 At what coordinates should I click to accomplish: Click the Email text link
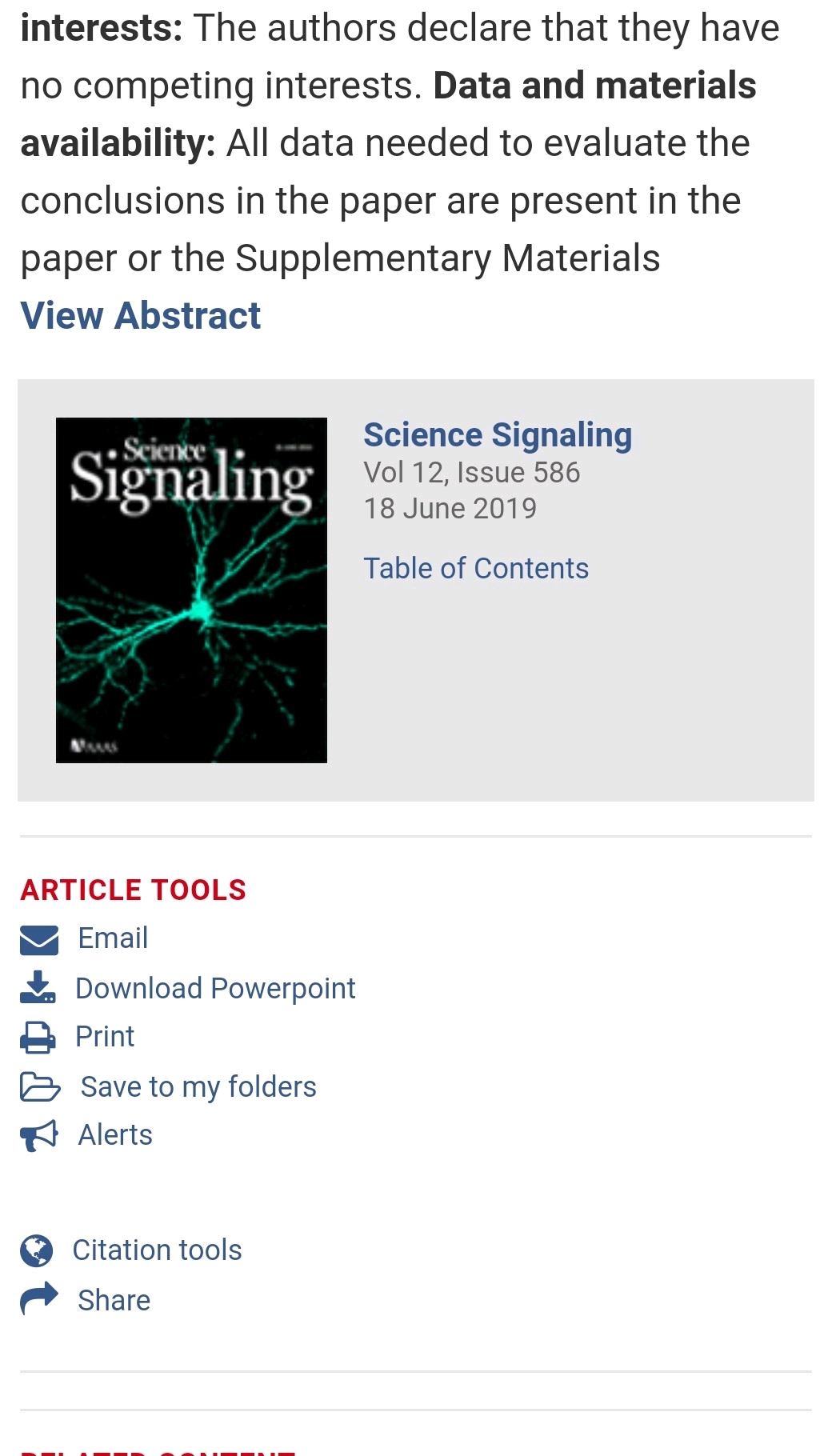[x=113, y=938]
